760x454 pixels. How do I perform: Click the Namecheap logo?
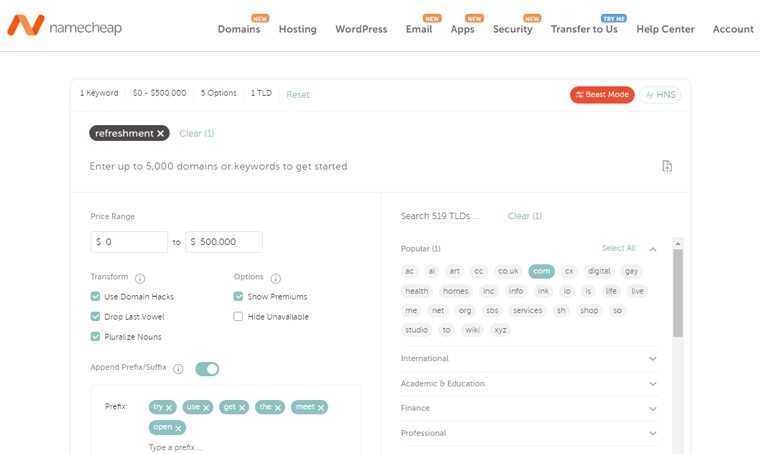[x=64, y=26]
